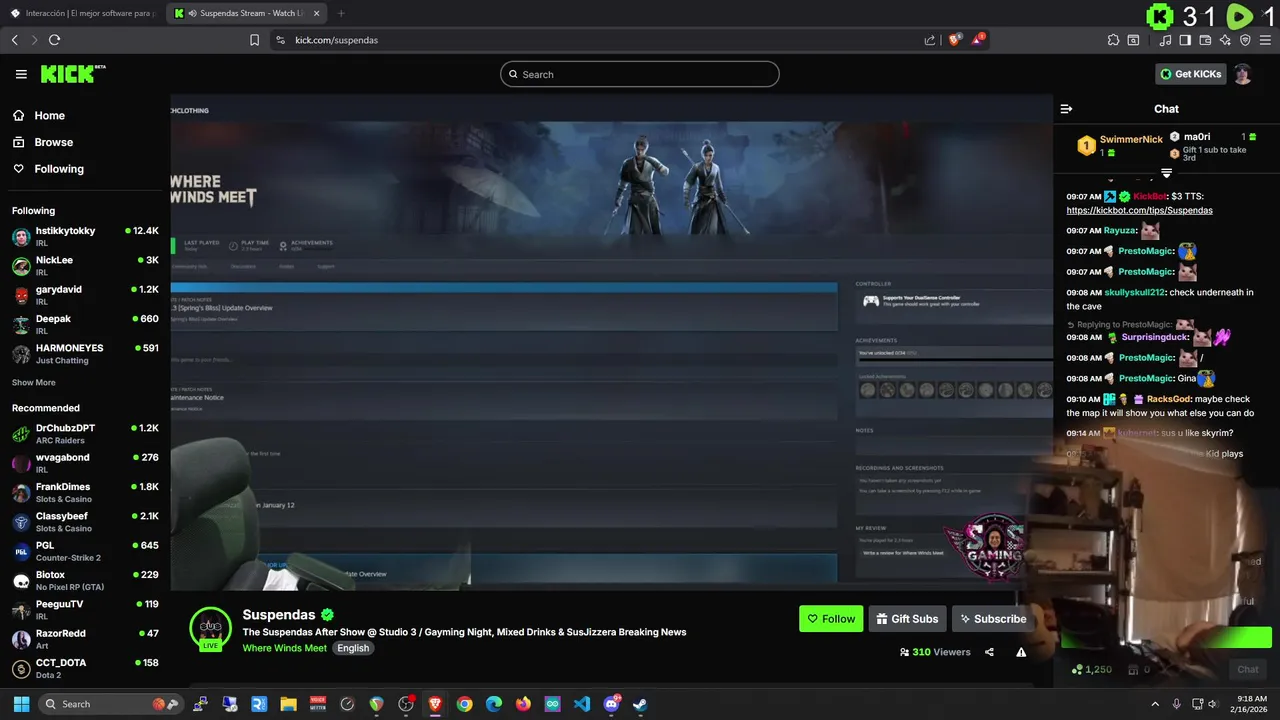
Task: Click the share icon in the address bar
Action: [930, 40]
